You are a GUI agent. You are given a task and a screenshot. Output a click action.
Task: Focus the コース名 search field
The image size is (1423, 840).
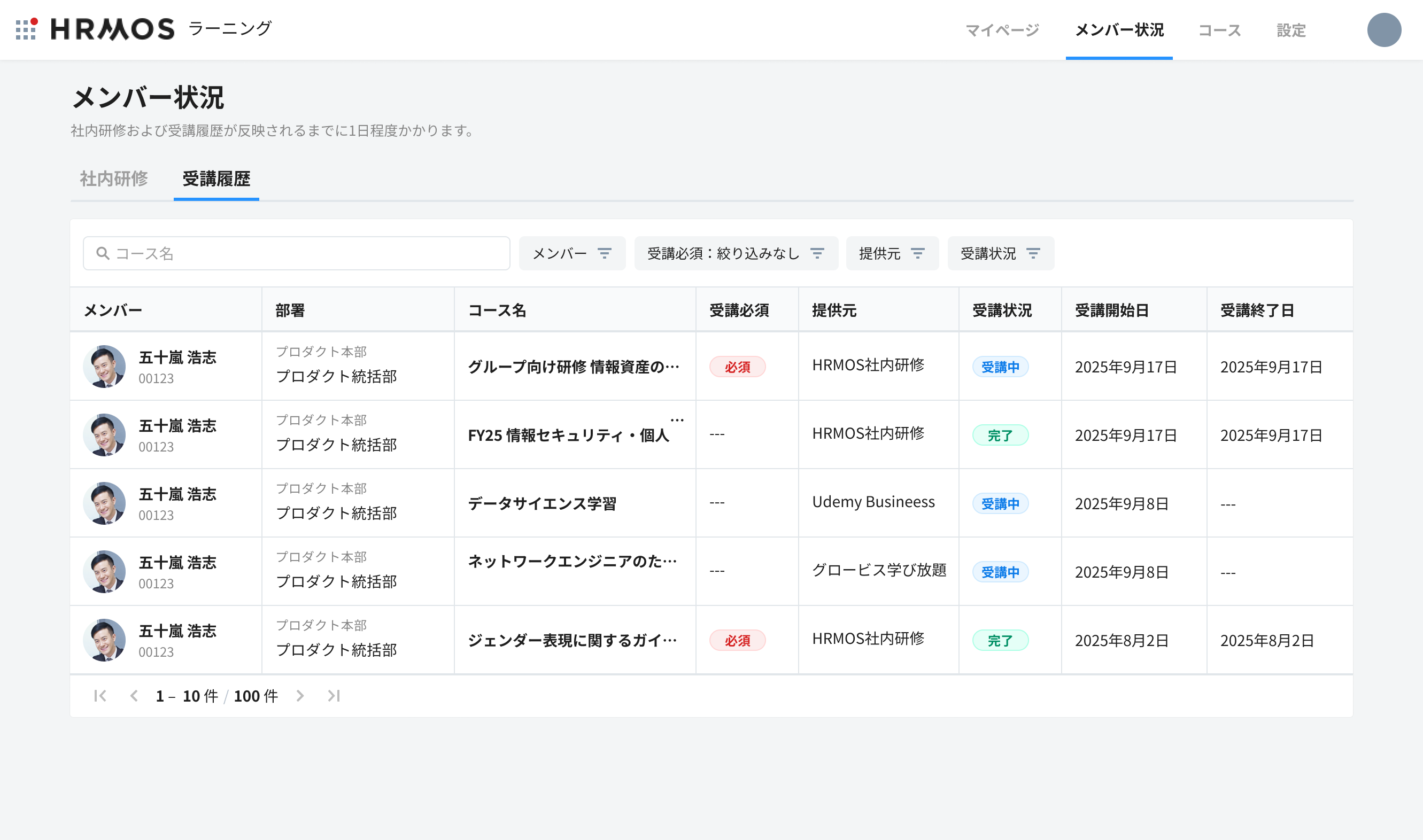[x=297, y=253]
